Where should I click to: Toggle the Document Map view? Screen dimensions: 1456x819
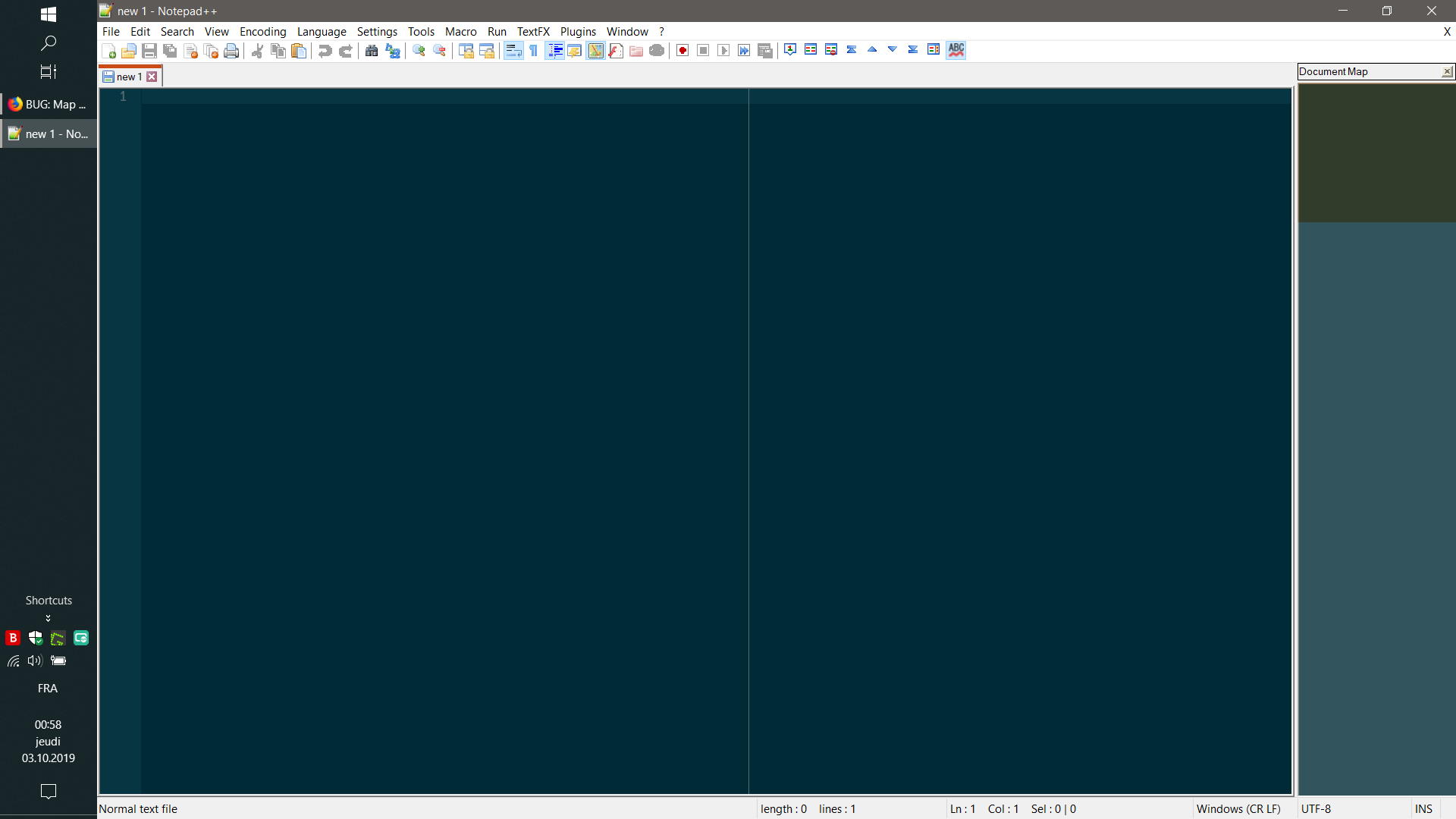[595, 50]
